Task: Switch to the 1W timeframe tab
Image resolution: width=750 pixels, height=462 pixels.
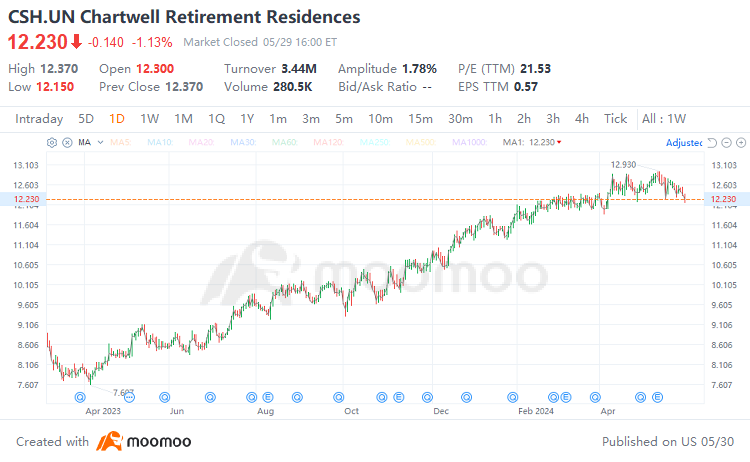Action: [x=149, y=119]
